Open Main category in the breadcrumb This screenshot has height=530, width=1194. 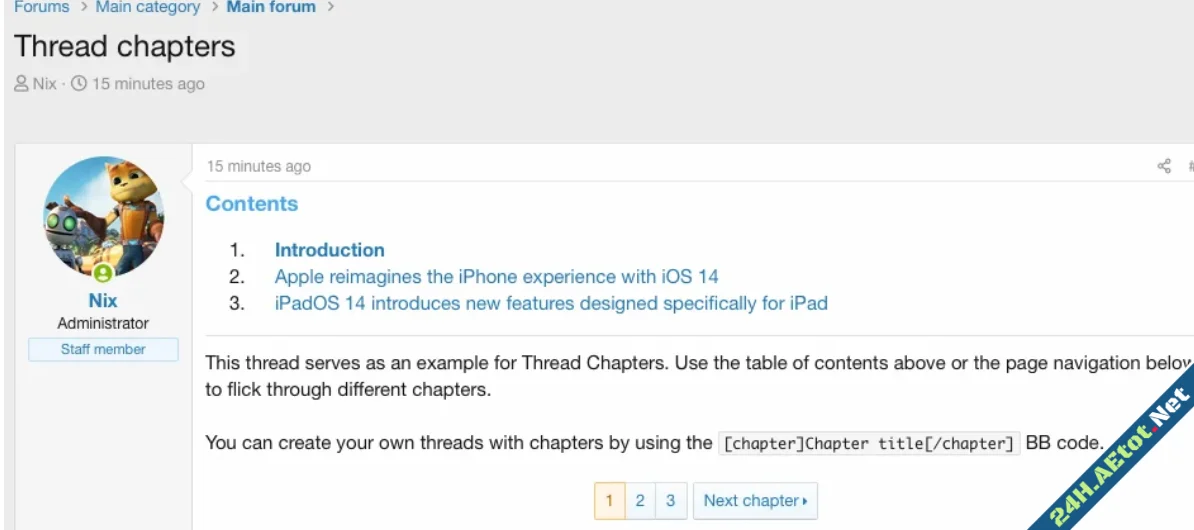click(148, 7)
